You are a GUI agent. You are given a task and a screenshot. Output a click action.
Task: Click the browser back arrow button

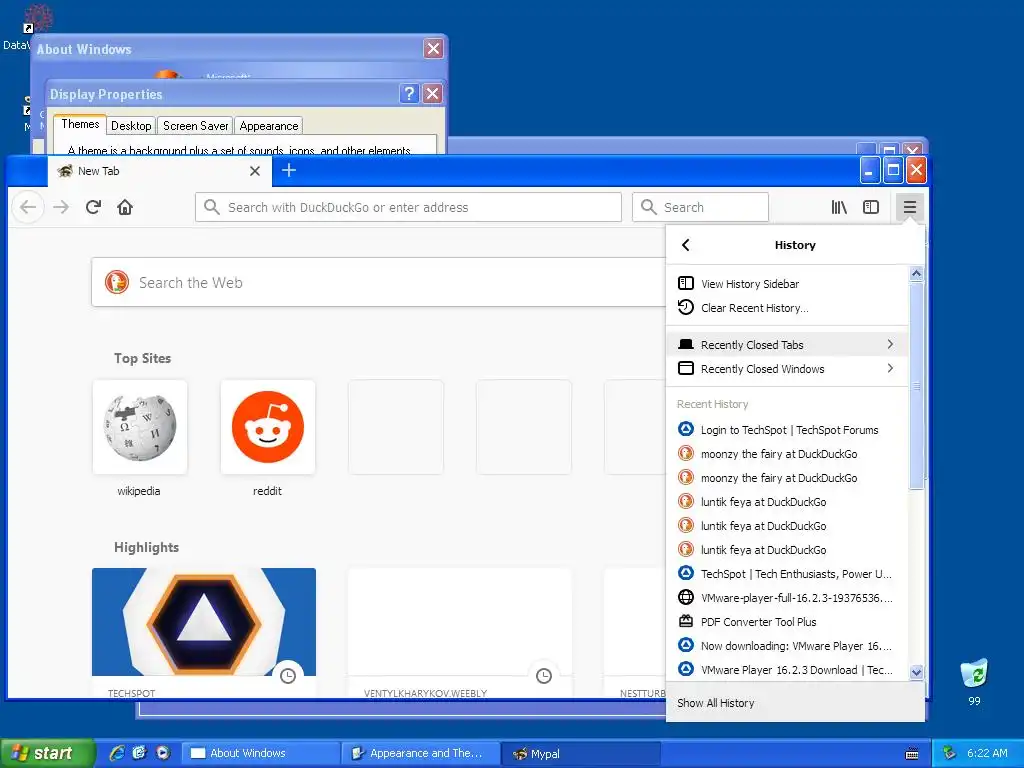[x=28, y=207]
